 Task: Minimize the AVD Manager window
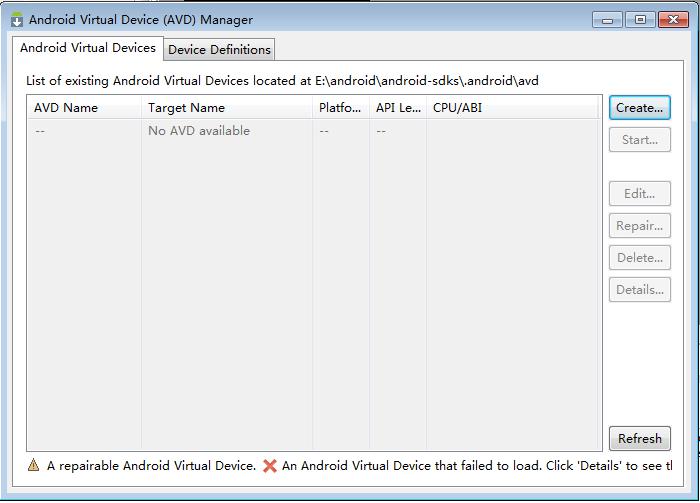pos(607,20)
